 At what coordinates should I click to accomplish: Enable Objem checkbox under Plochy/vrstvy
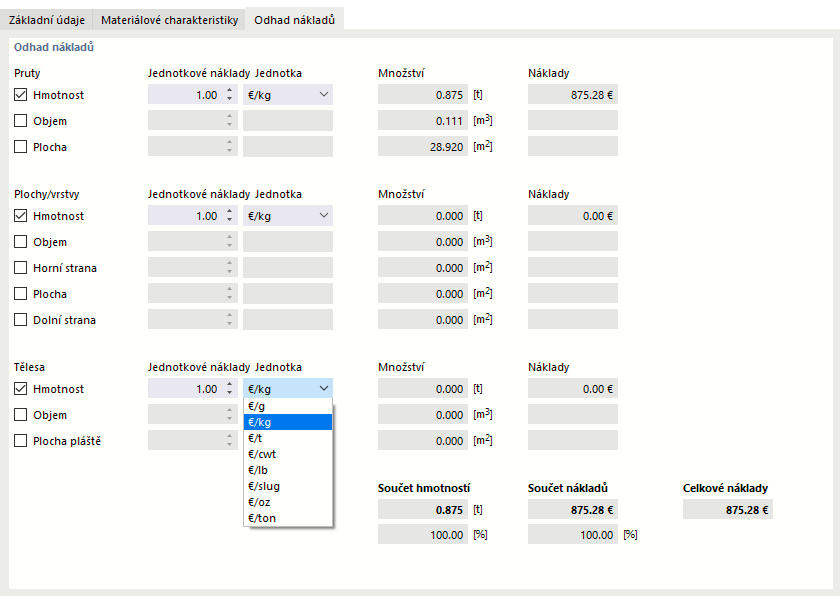[x=20, y=242]
